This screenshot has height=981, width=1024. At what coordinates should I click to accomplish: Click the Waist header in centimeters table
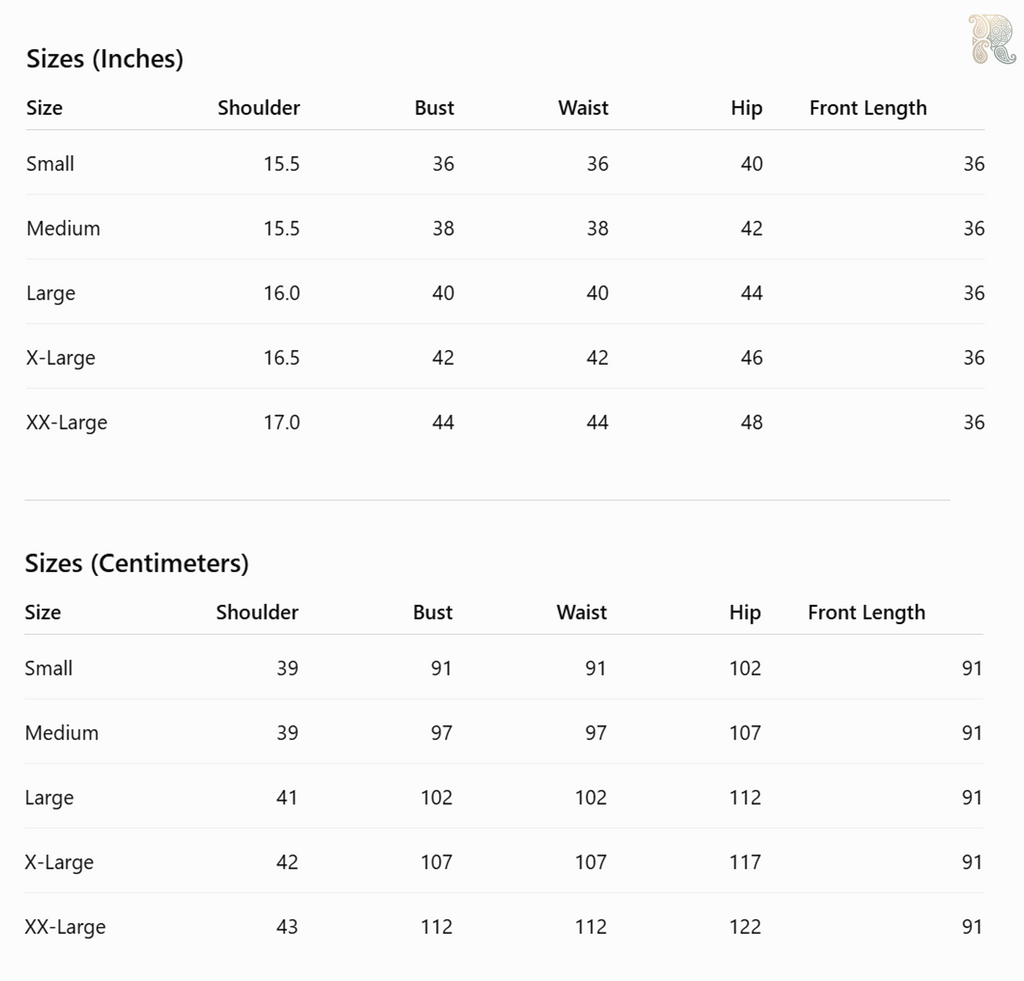tap(581, 612)
